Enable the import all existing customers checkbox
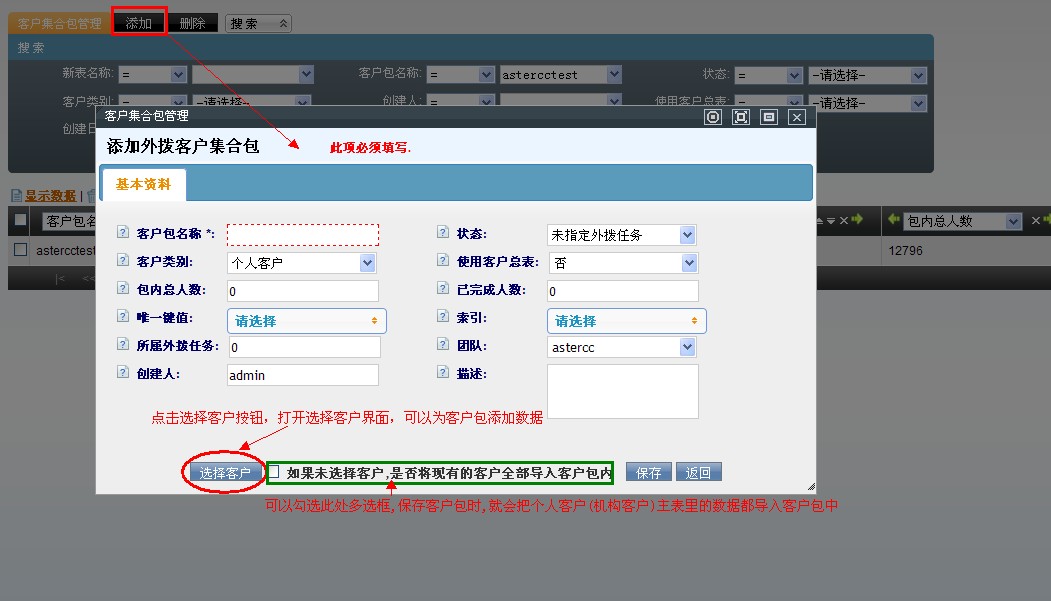Screen dimensions: 1051x601 [274, 472]
